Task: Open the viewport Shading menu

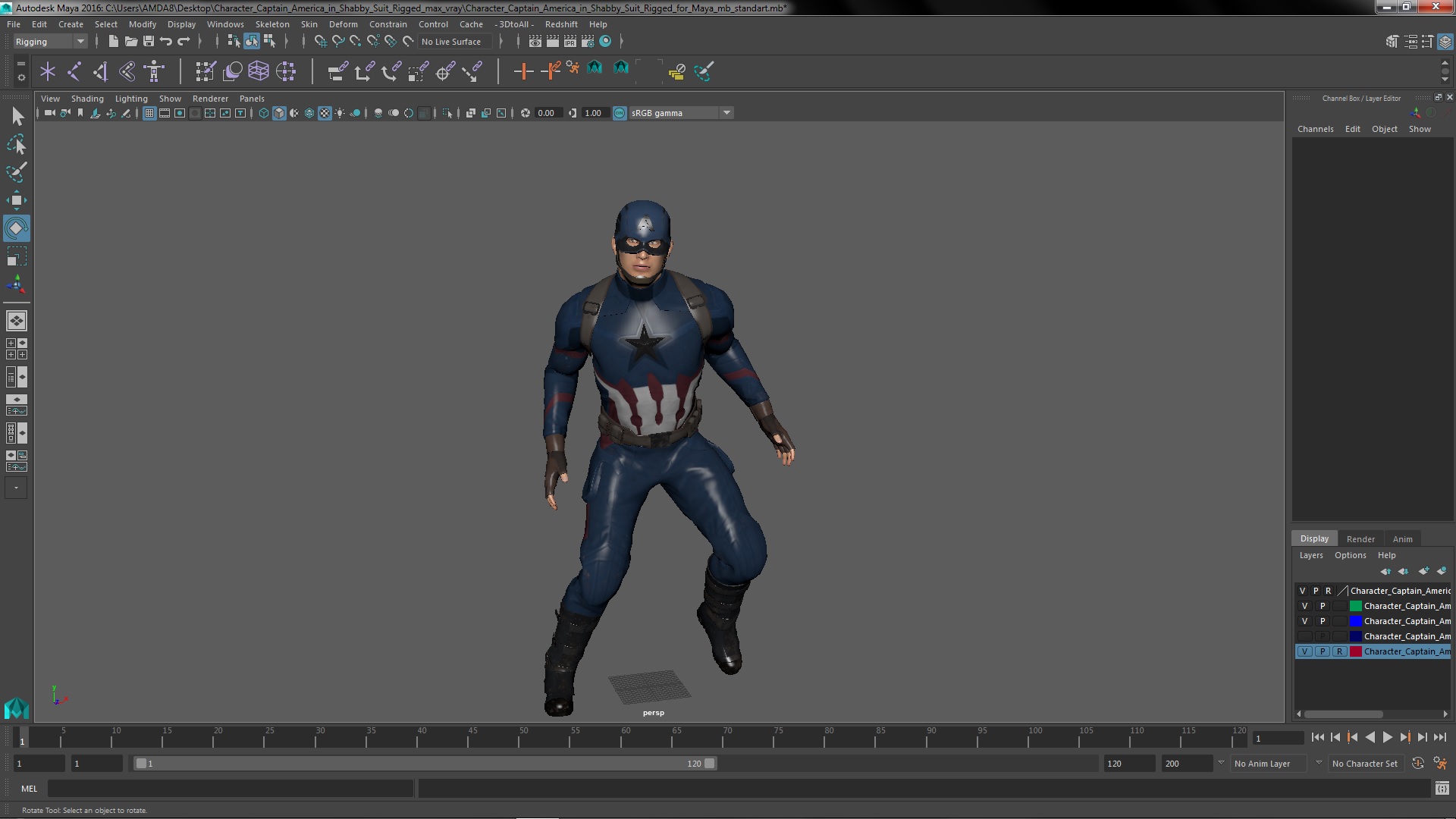Action: pos(87,99)
